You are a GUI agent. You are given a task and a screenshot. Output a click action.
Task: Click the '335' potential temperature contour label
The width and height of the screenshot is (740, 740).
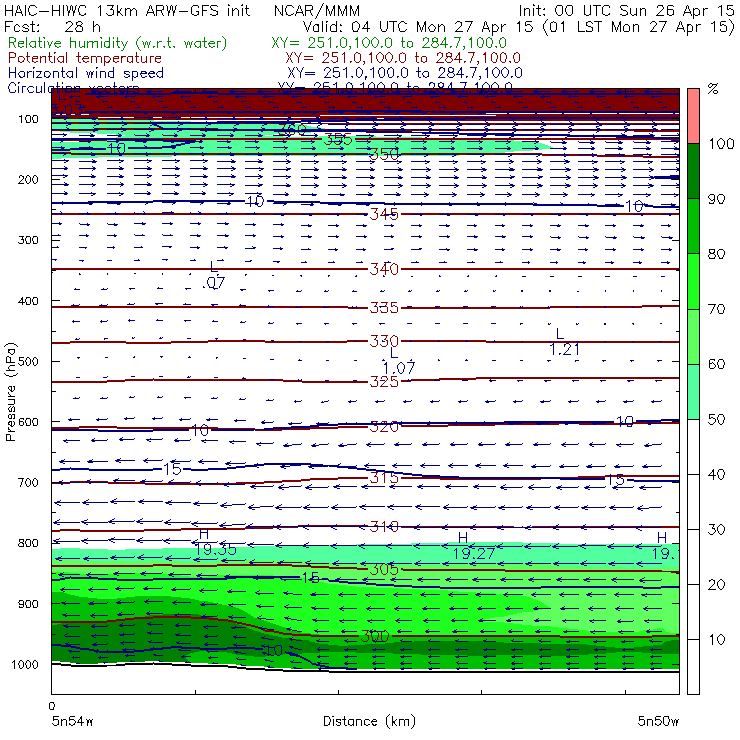pyautogui.click(x=384, y=308)
